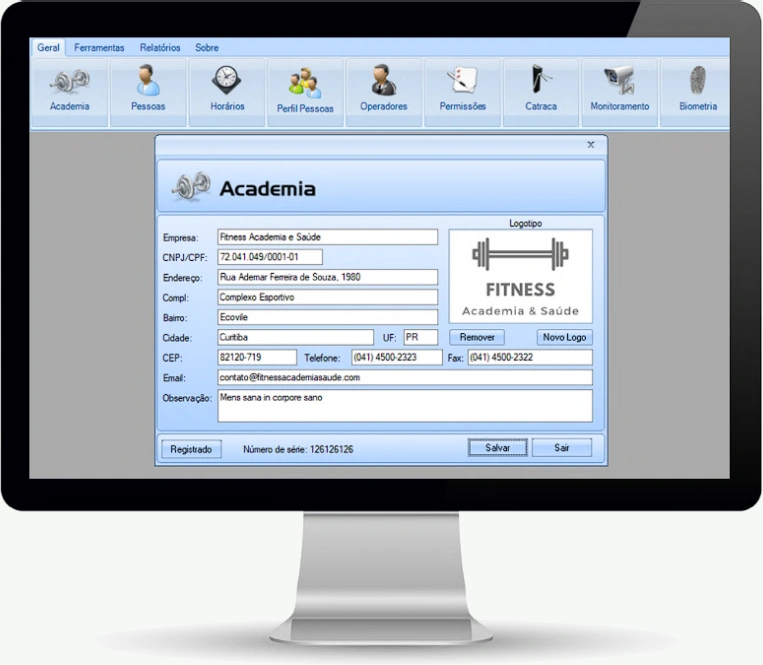Click the CNPJ/CPF input field
Screen dimensions: 763x665
(270, 257)
